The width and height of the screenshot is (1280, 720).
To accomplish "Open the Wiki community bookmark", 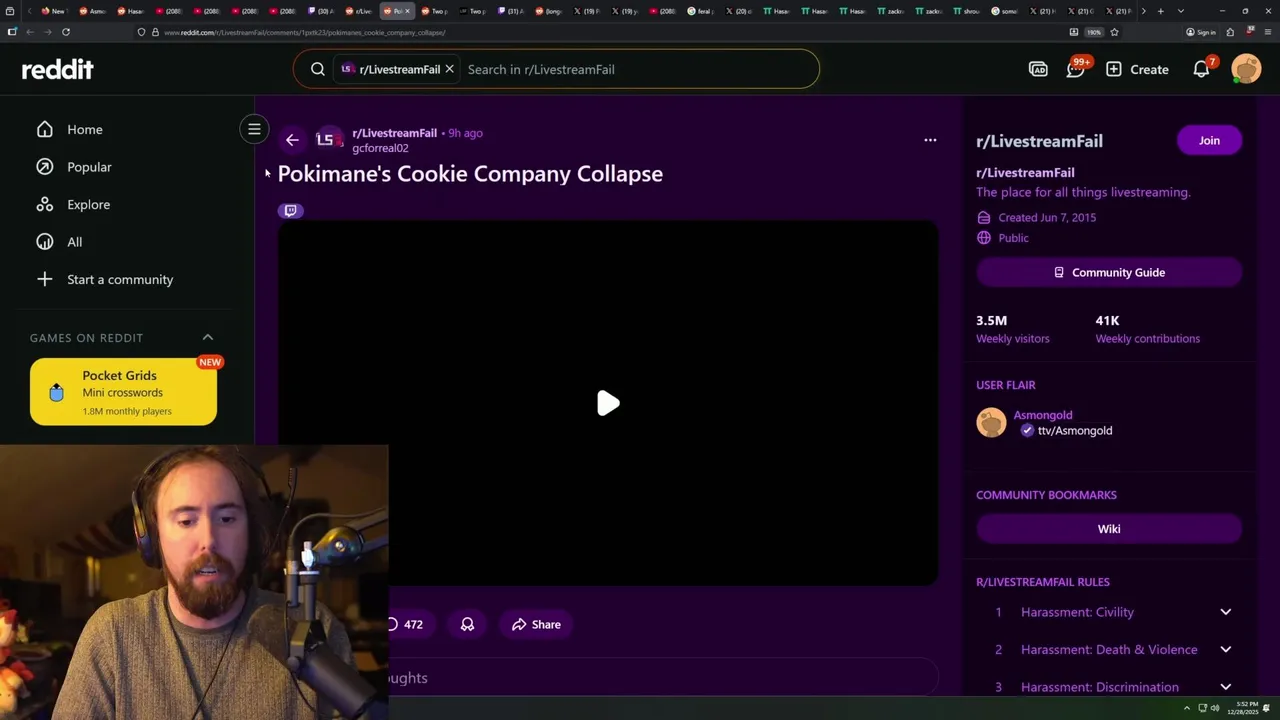I will [1109, 529].
